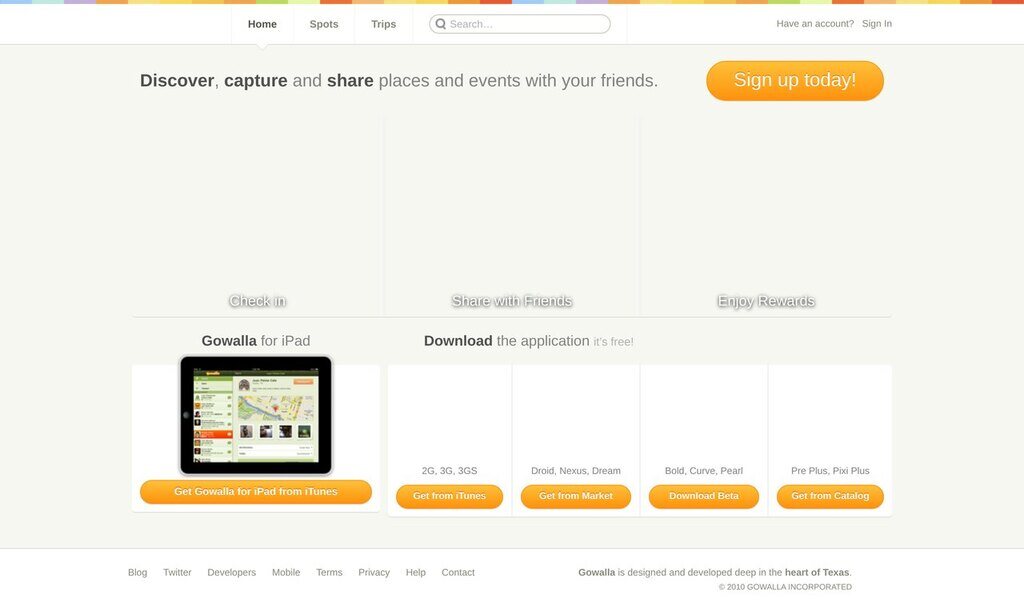Open the Privacy footer link

tap(374, 572)
